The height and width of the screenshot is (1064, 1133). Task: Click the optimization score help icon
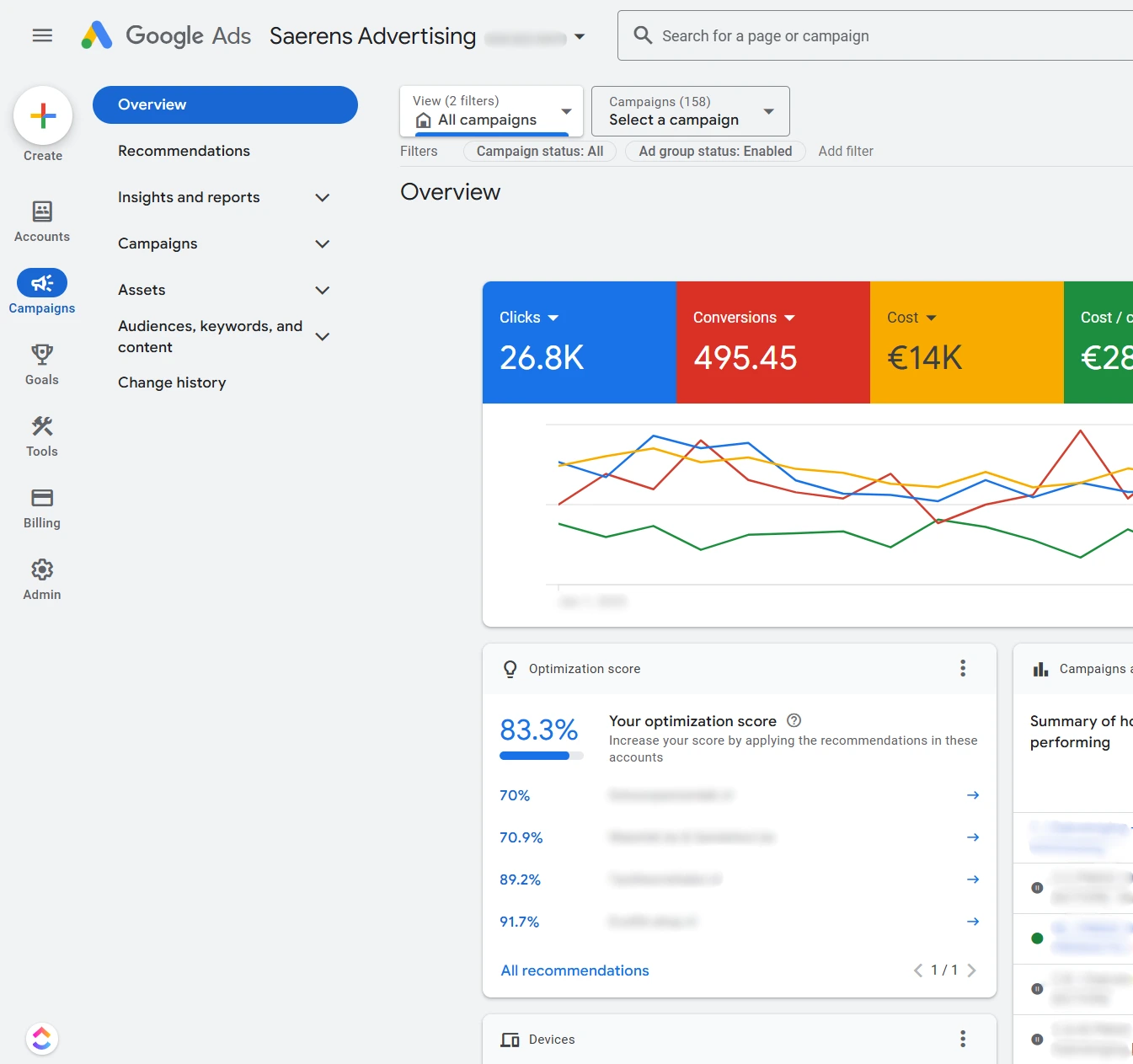794,720
